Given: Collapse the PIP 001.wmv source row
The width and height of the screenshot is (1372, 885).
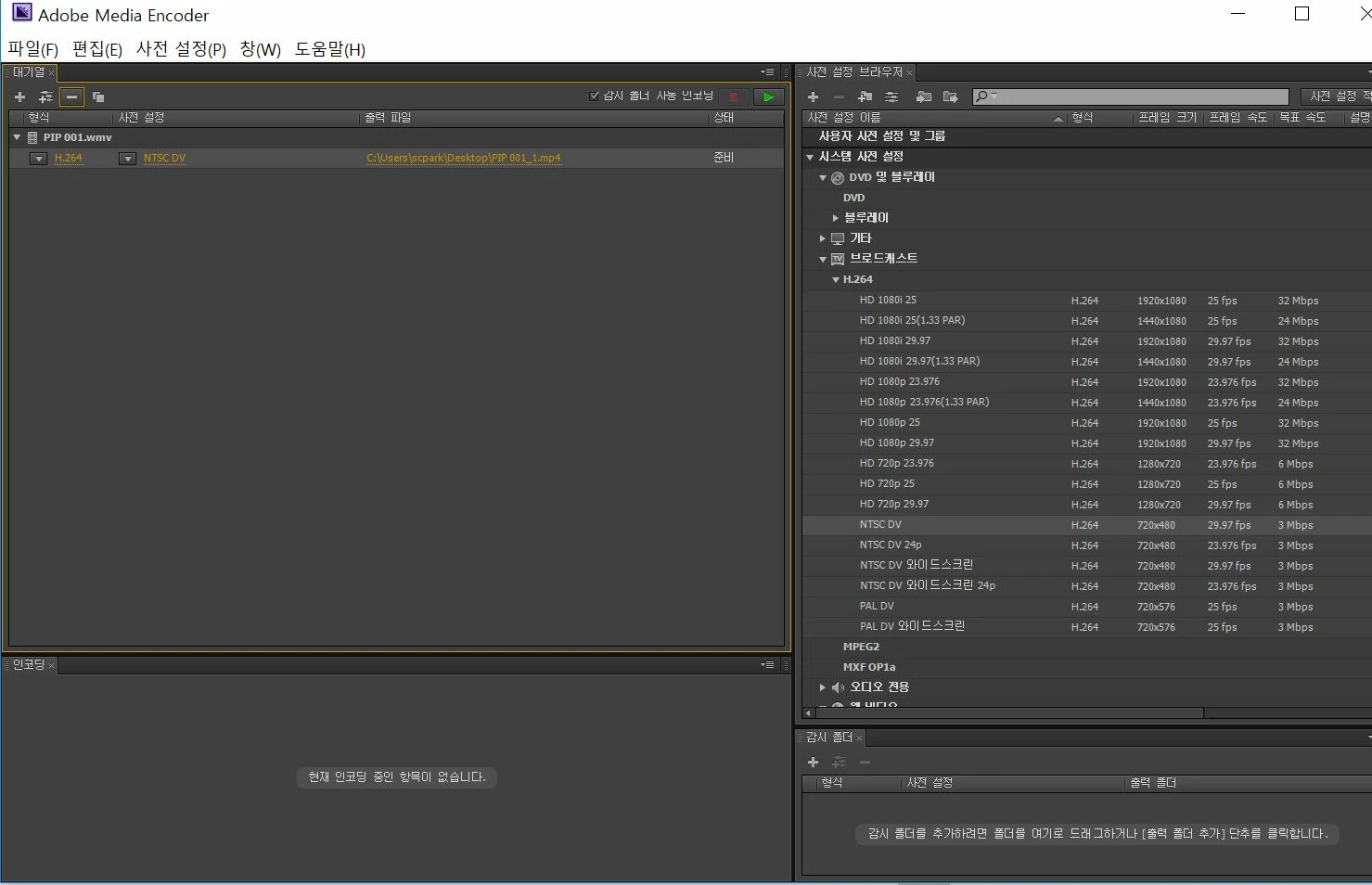Looking at the screenshot, I should [x=17, y=137].
